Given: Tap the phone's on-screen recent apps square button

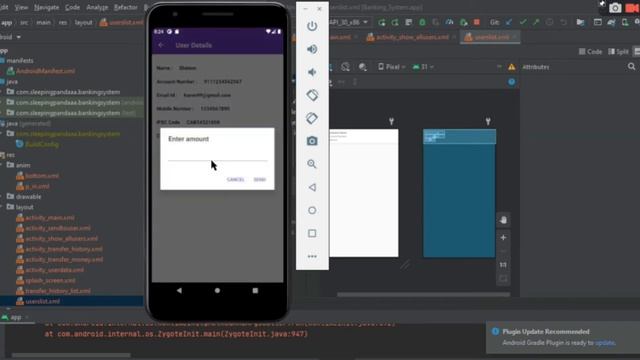Looking at the screenshot, I should 255,291.
